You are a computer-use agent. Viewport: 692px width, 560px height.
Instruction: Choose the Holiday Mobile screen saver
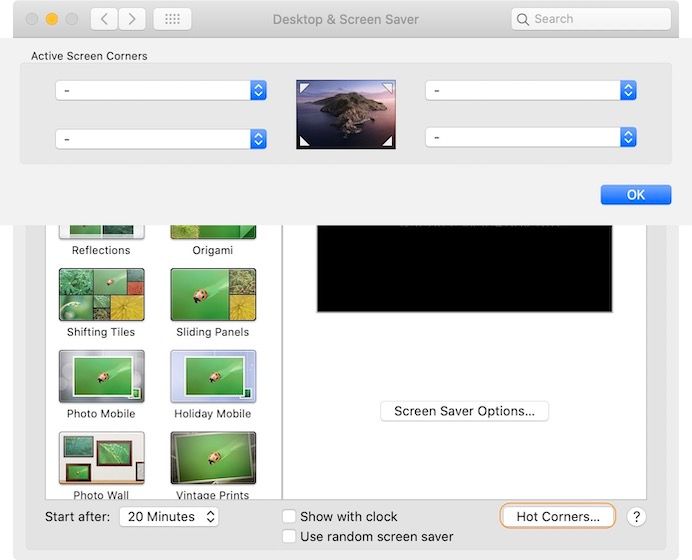212,376
